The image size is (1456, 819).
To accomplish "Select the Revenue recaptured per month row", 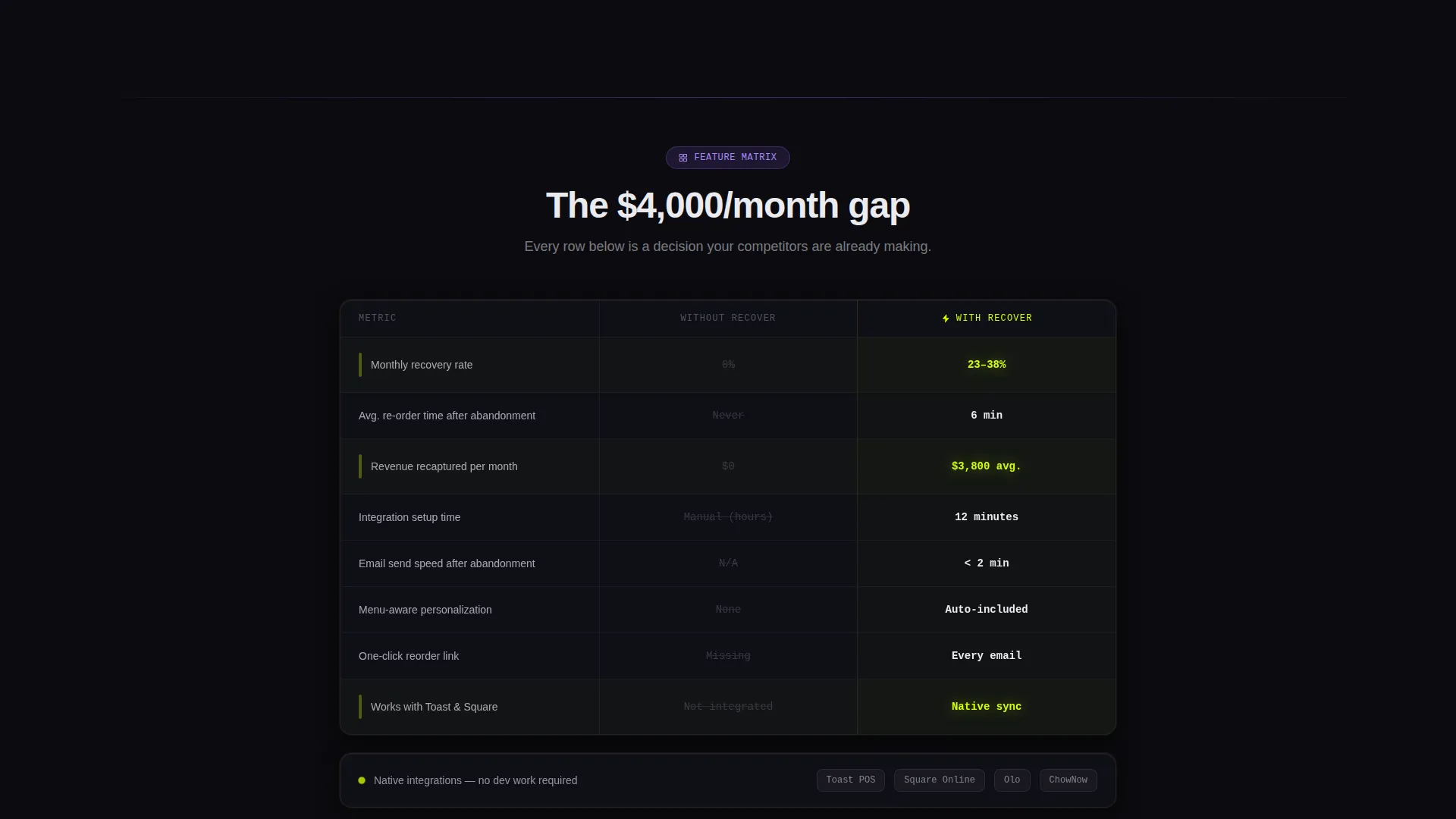I will coord(728,466).
